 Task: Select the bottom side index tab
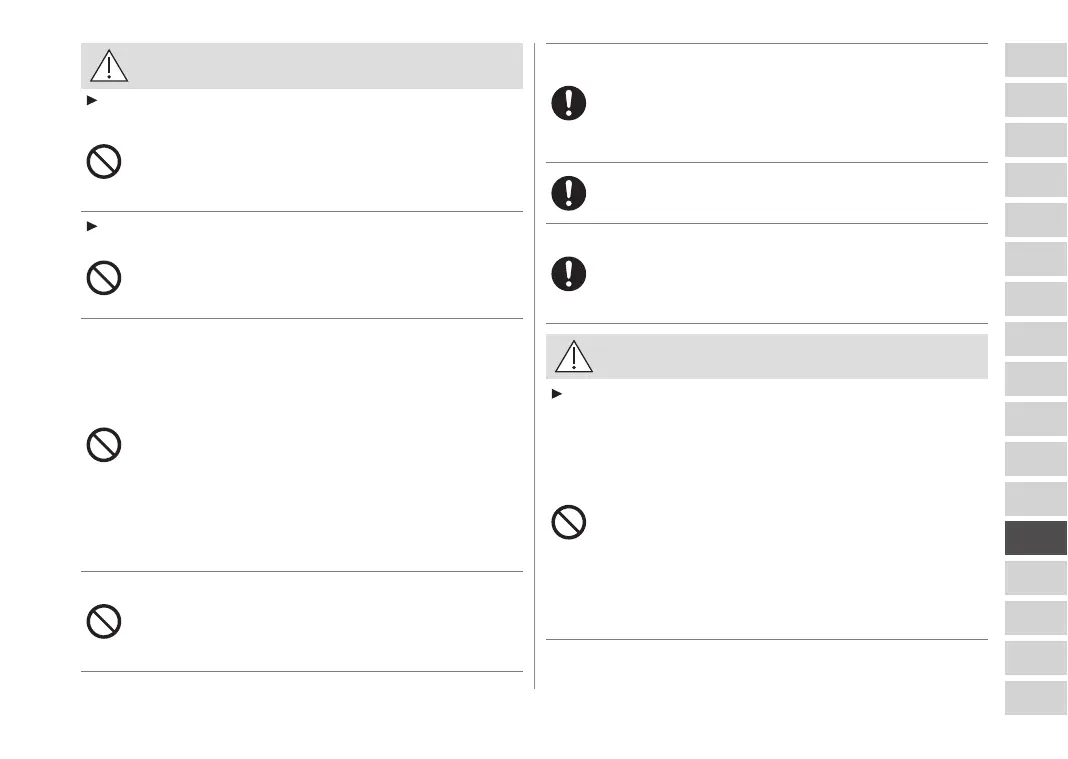(x=1036, y=697)
